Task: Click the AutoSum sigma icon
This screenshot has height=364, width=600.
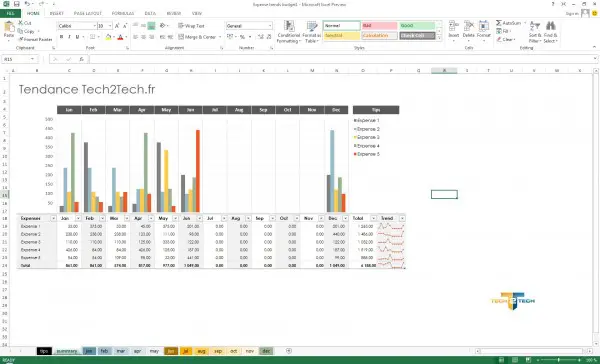Action: (499, 23)
